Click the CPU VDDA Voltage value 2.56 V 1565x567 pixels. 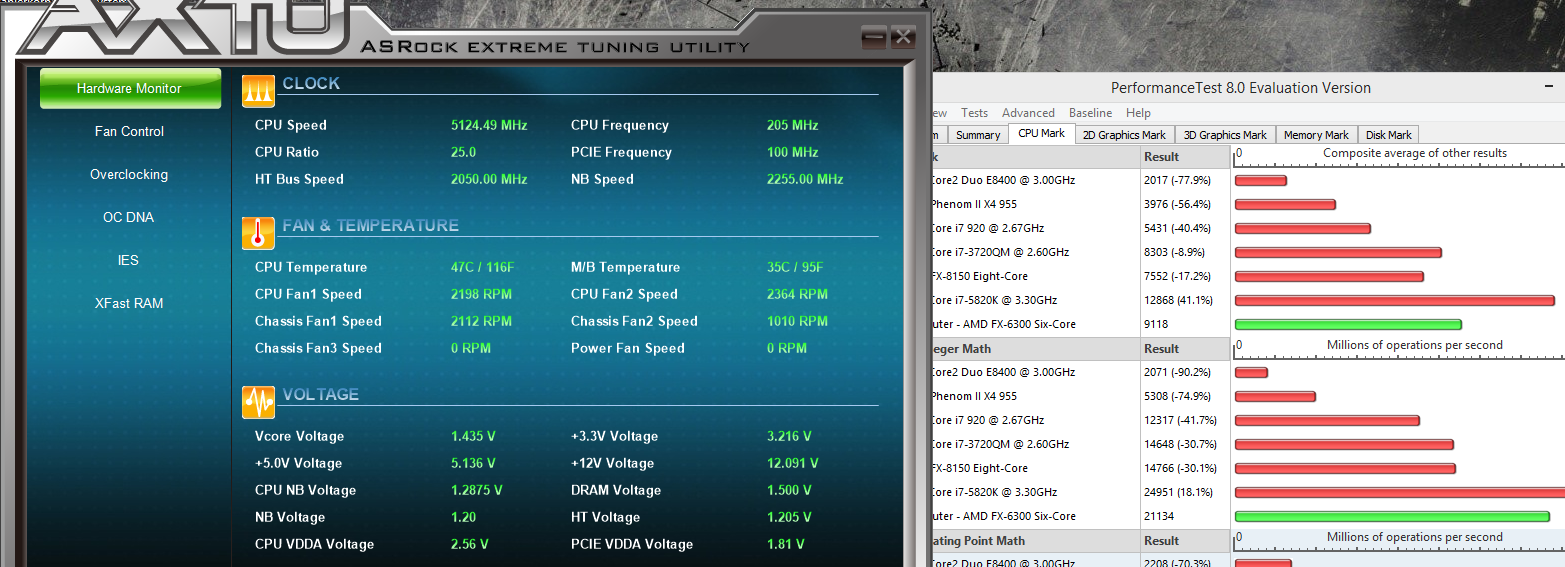(x=470, y=544)
